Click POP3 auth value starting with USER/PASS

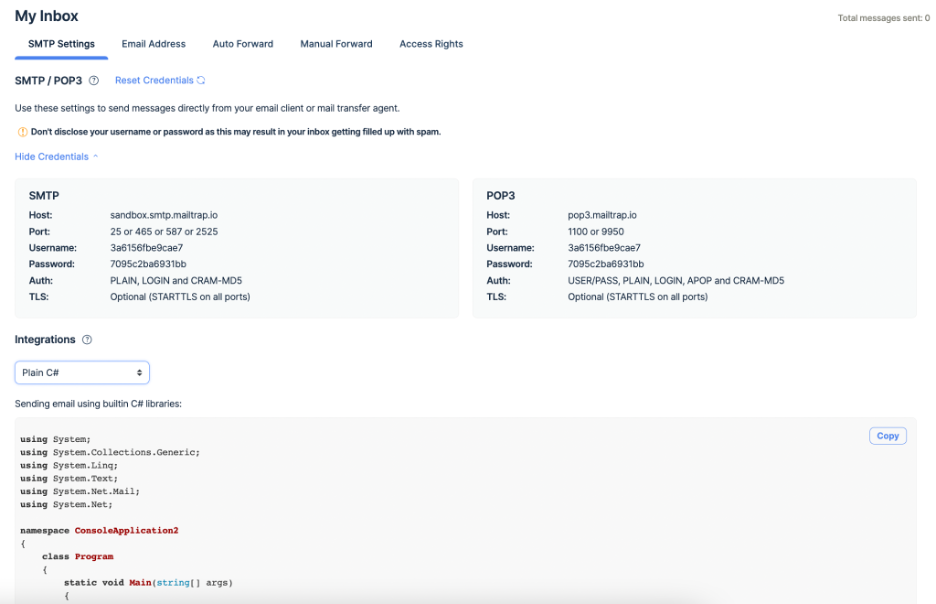(676, 281)
